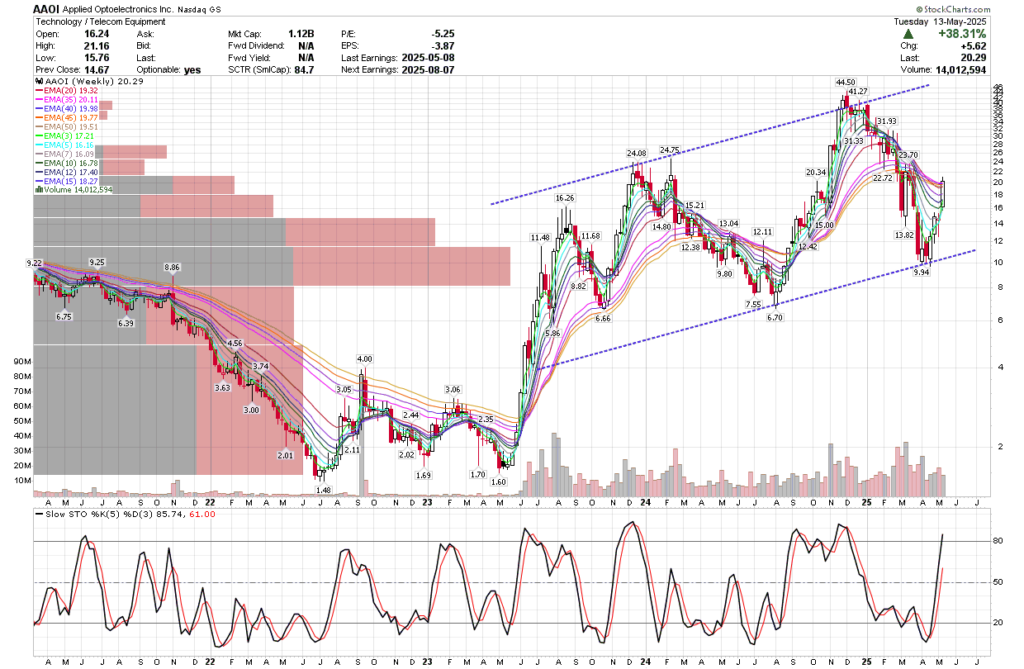Viewport: 1024px width, 669px height.
Task: Click the orange EMA(45) line icon
Action: click(39, 117)
